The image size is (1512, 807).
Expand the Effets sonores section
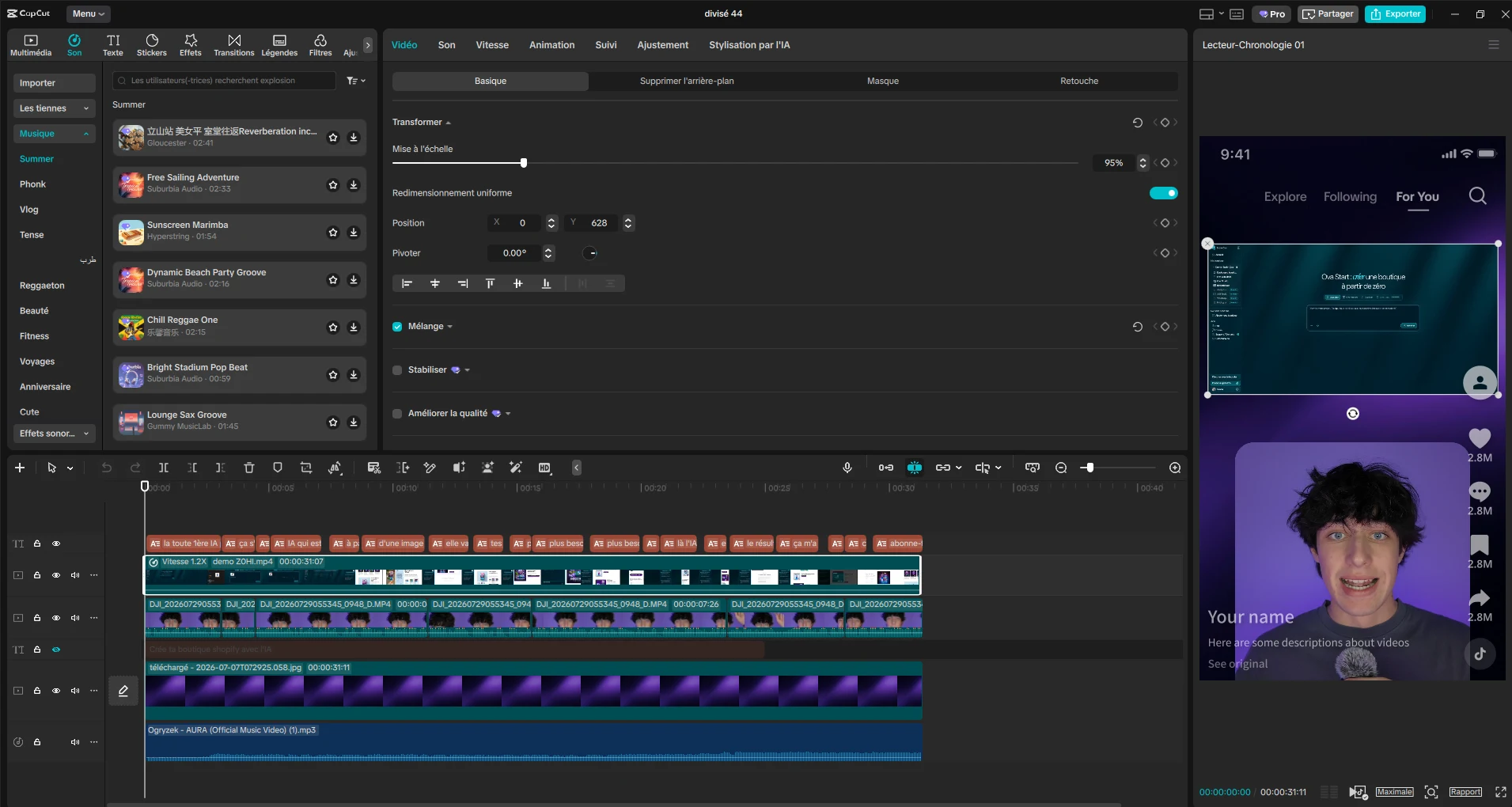click(54, 434)
